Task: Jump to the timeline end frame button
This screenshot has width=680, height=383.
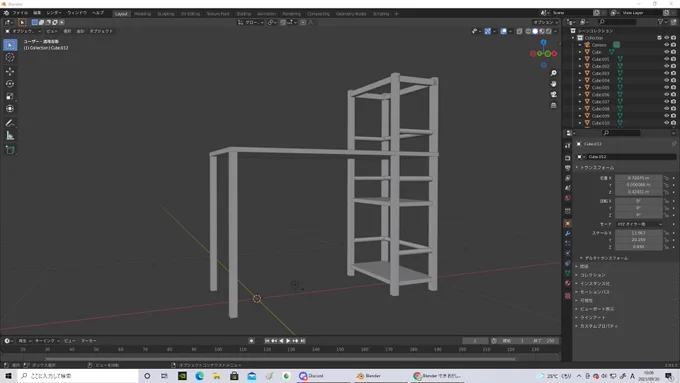Action: pyautogui.click(x=303, y=341)
